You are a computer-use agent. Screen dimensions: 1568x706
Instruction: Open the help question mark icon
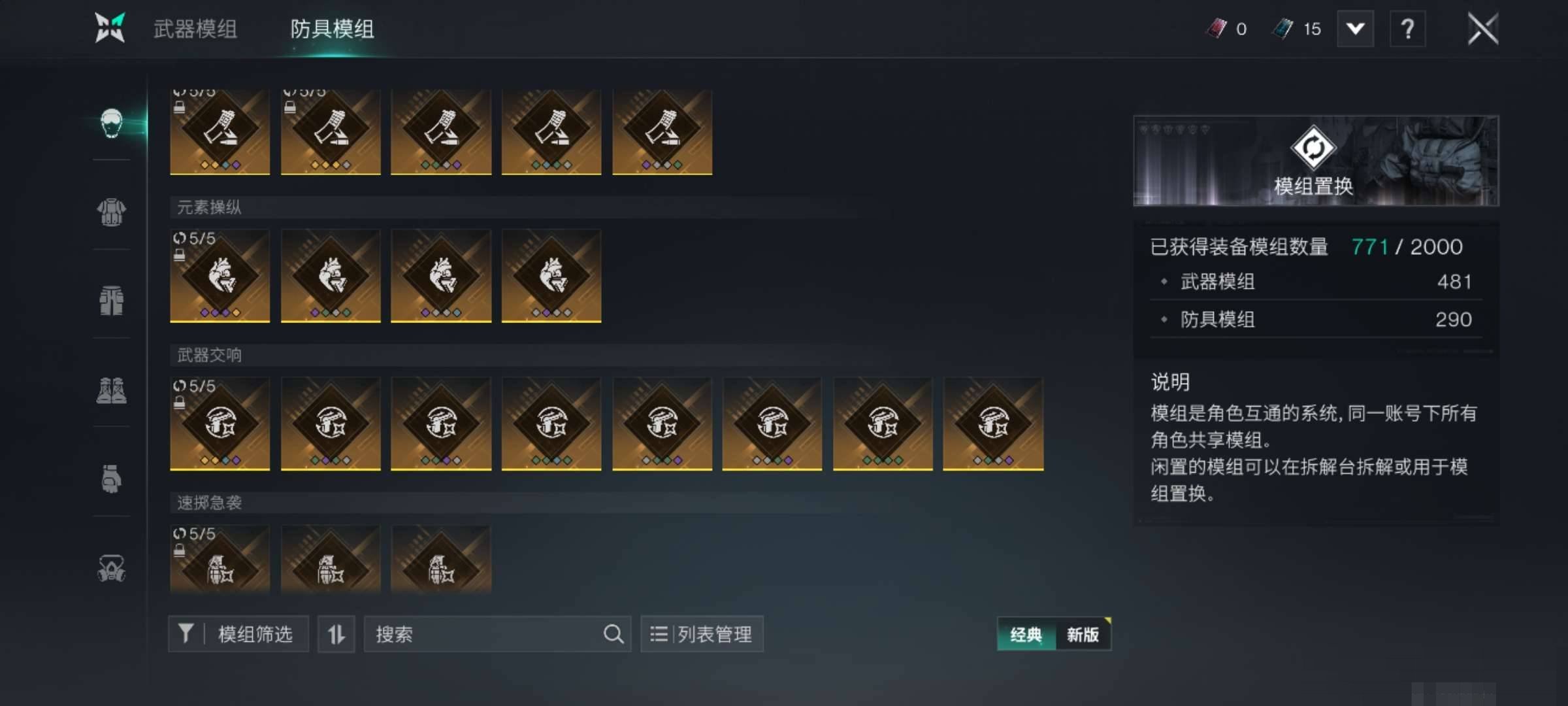pos(1407,29)
